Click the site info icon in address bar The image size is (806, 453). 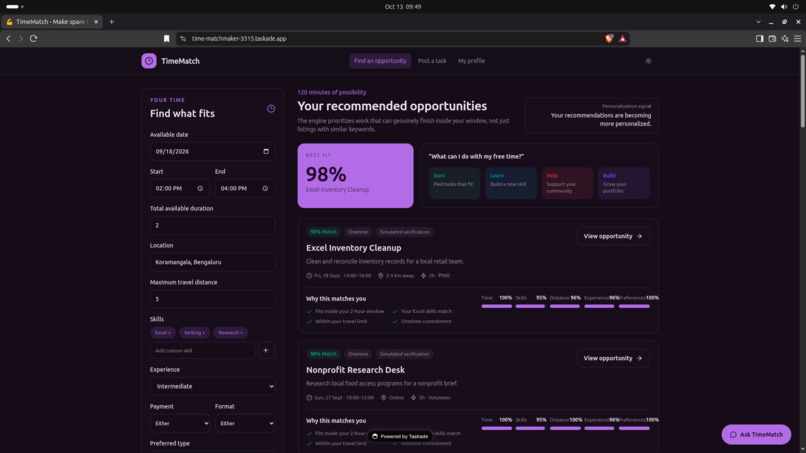(x=183, y=39)
